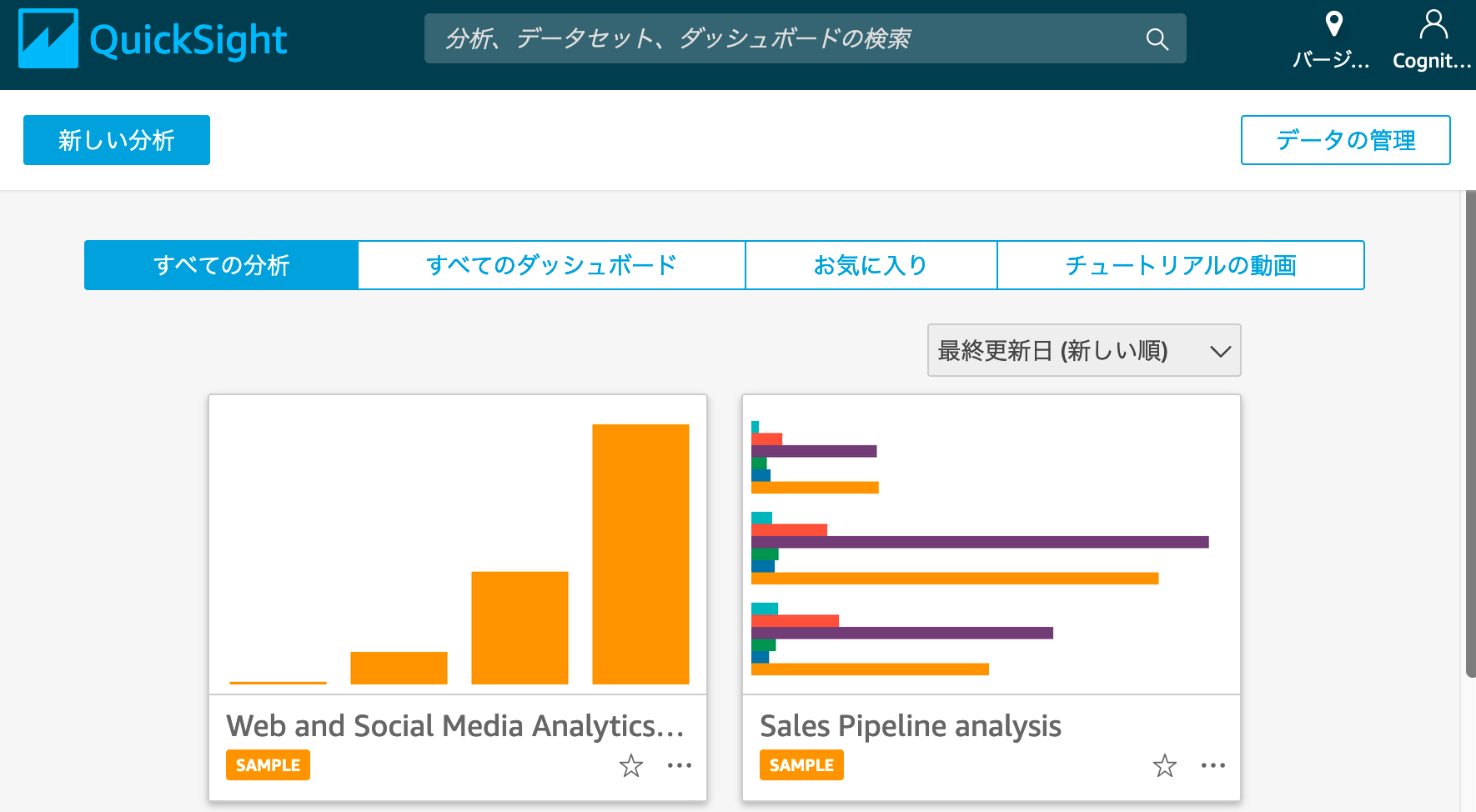Open the Cognito user profile menu
This screenshot has height=812, width=1476.
tap(1433, 23)
